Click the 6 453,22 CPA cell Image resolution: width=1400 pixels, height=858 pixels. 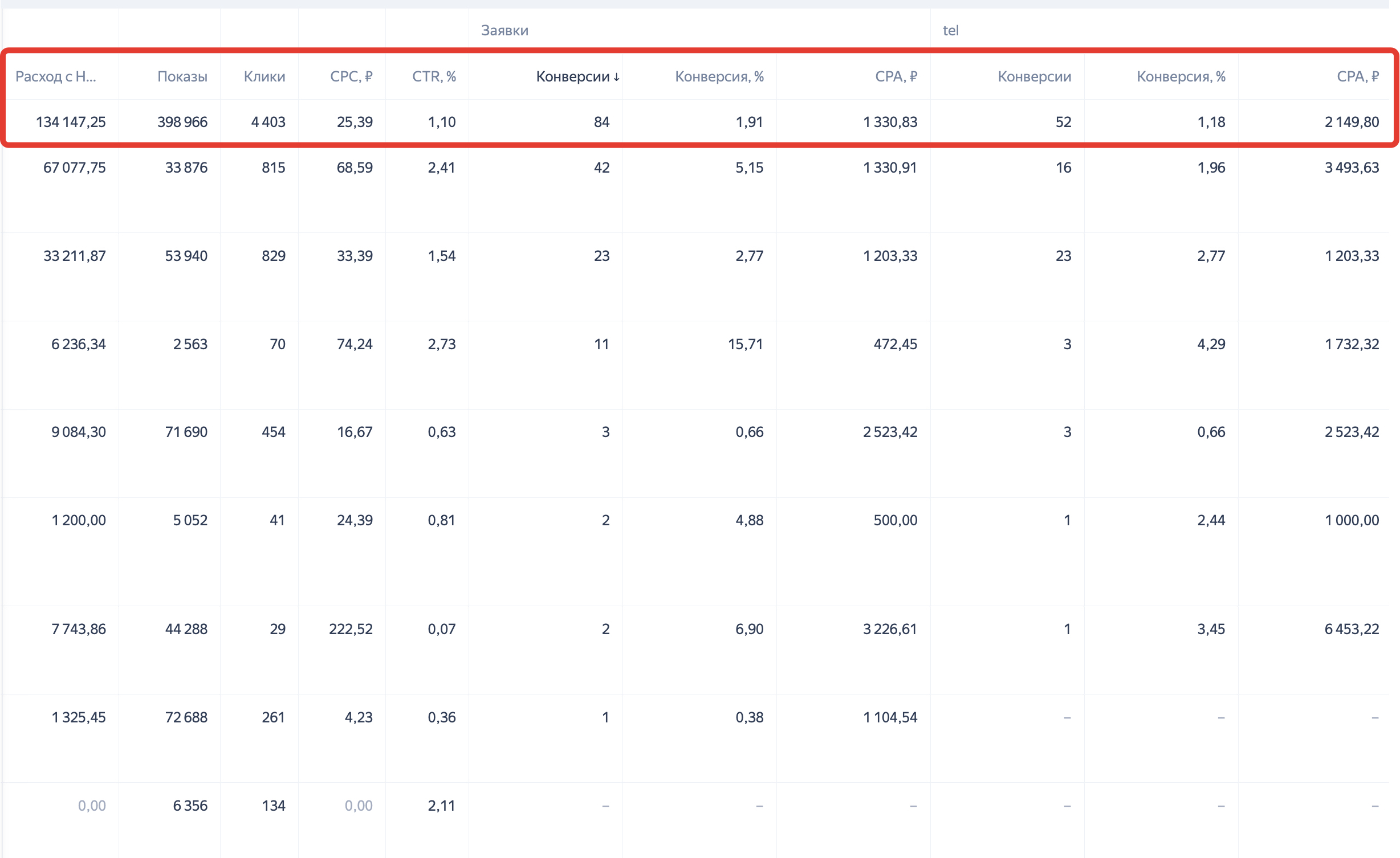[x=1351, y=629]
